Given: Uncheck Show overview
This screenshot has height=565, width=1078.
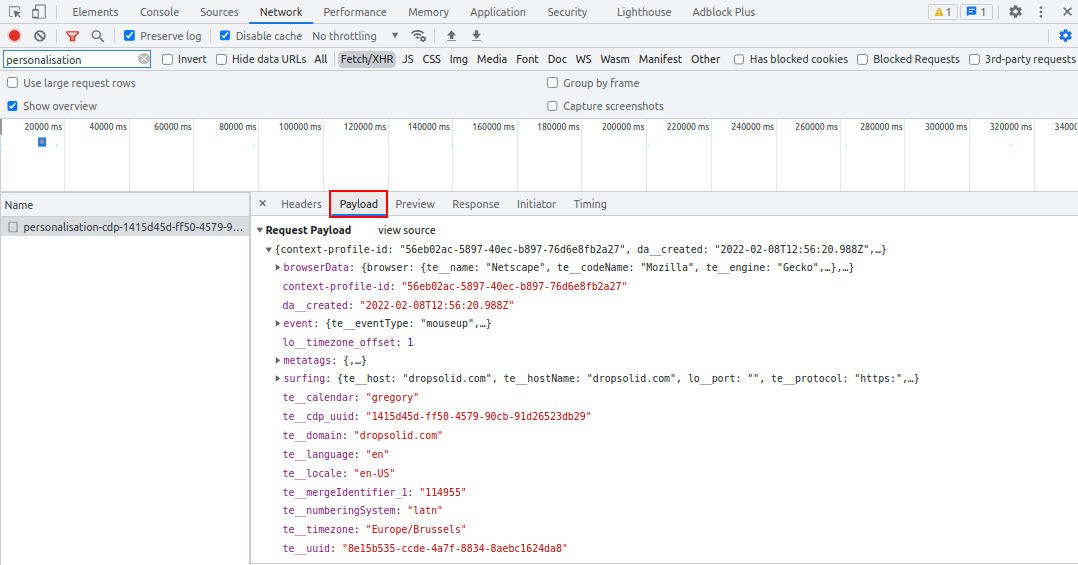Looking at the screenshot, I should point(12,106).
